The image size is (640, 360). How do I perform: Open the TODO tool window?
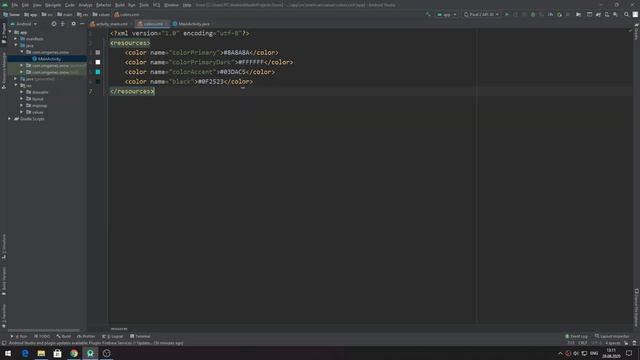tap(42, 336)
